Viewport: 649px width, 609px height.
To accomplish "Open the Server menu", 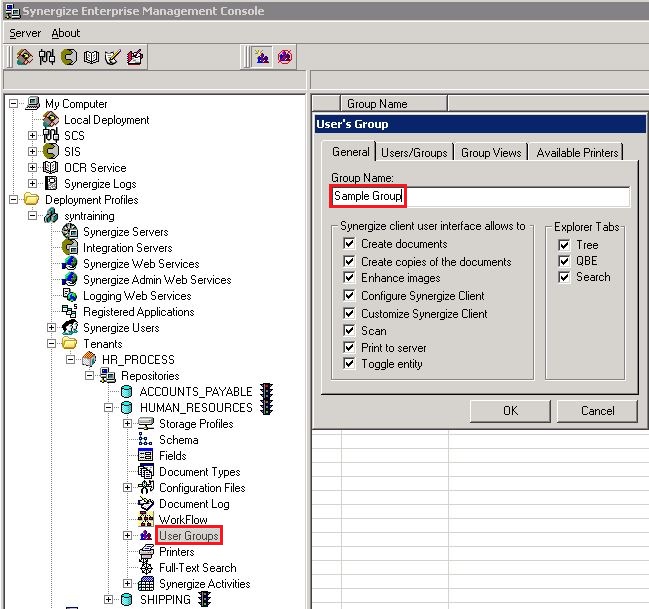I will 25,33.
